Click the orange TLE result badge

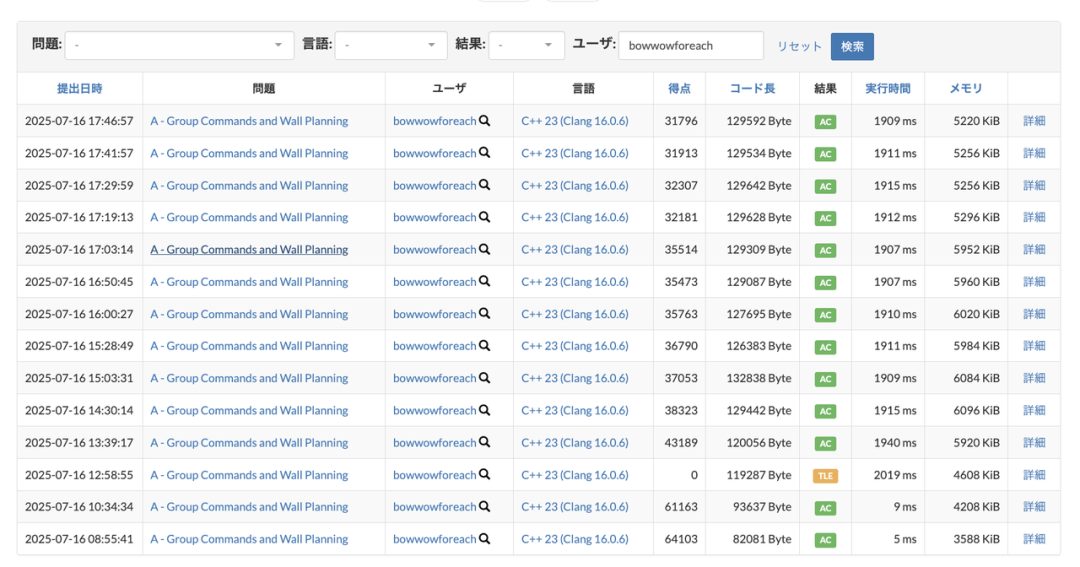tap(825, 476)
